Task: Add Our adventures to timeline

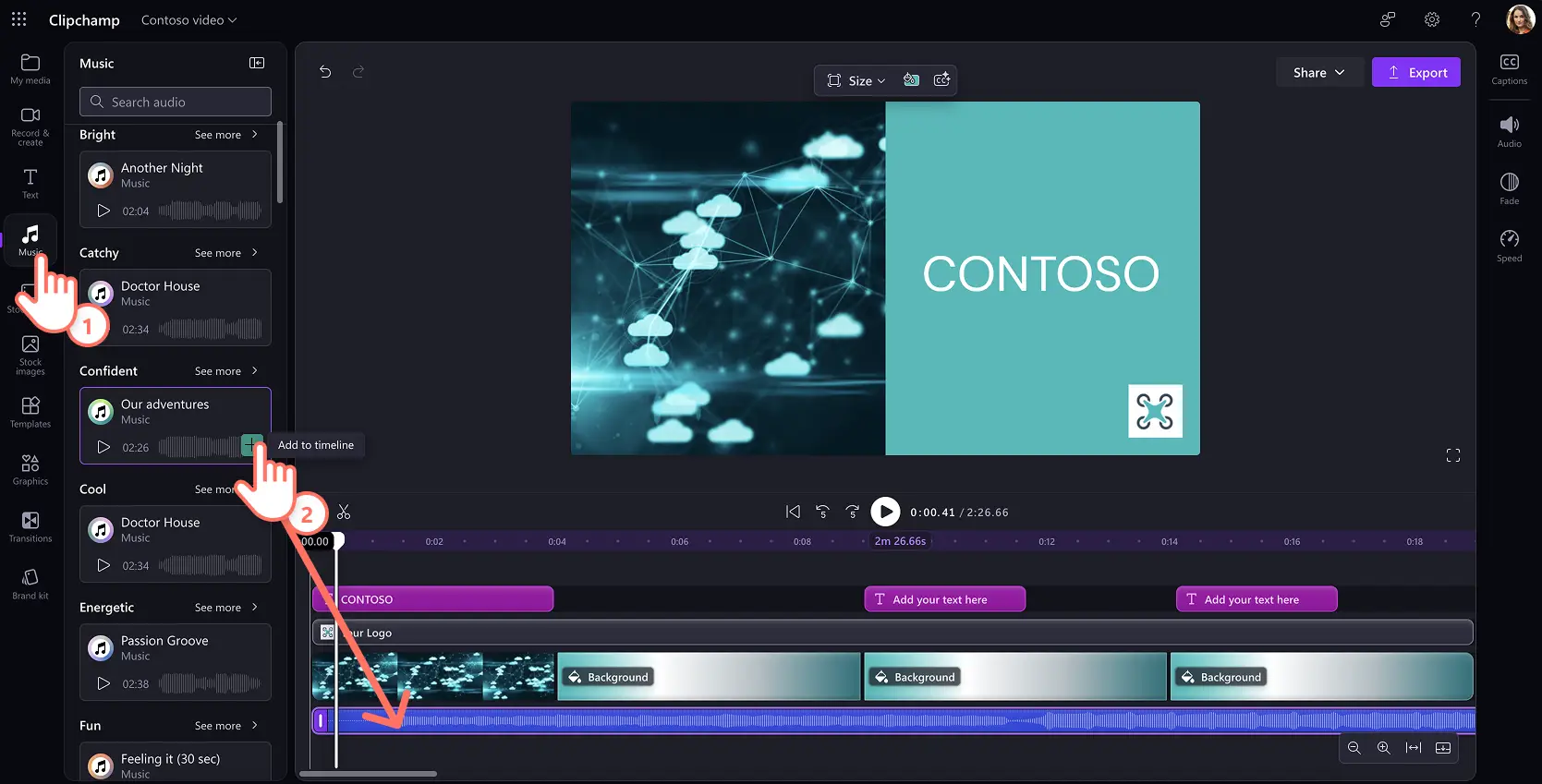Action: coord(251,445)
